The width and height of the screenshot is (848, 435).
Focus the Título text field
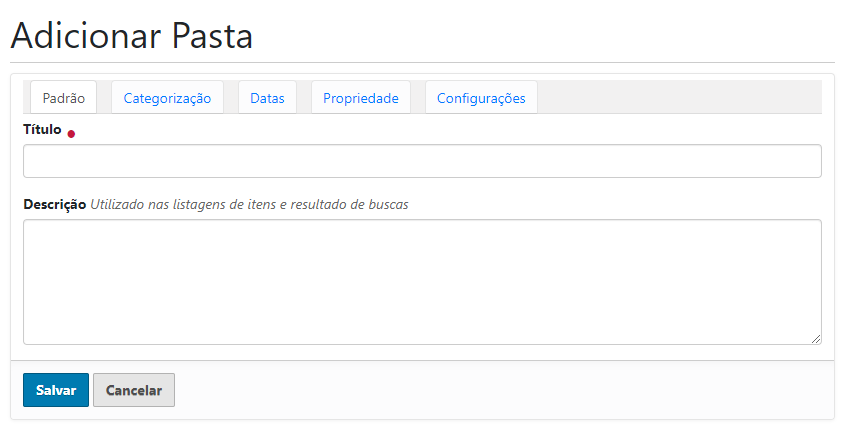[x=422, y=161]
